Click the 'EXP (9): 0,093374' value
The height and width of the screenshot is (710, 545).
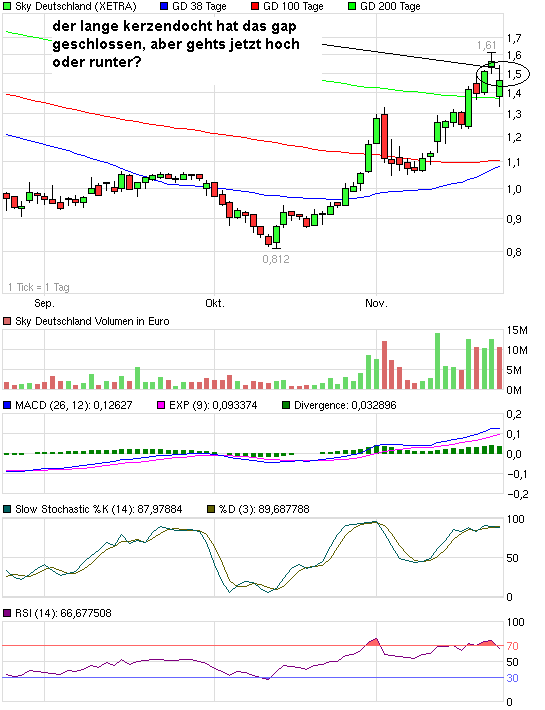(213, 405)
